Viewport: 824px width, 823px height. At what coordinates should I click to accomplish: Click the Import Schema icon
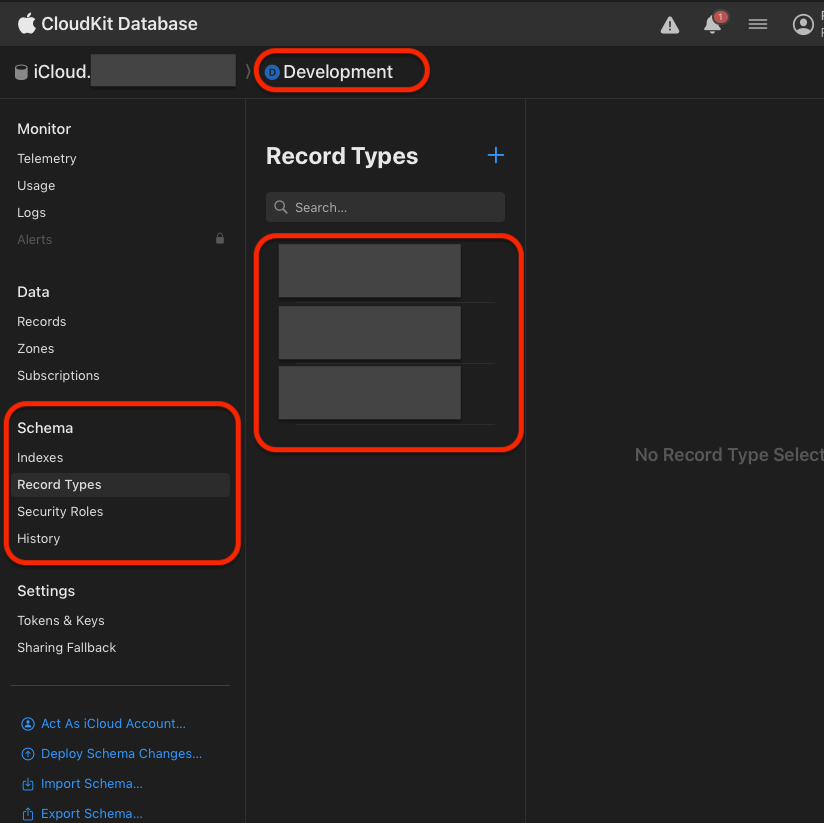click(x=28, y=784)
